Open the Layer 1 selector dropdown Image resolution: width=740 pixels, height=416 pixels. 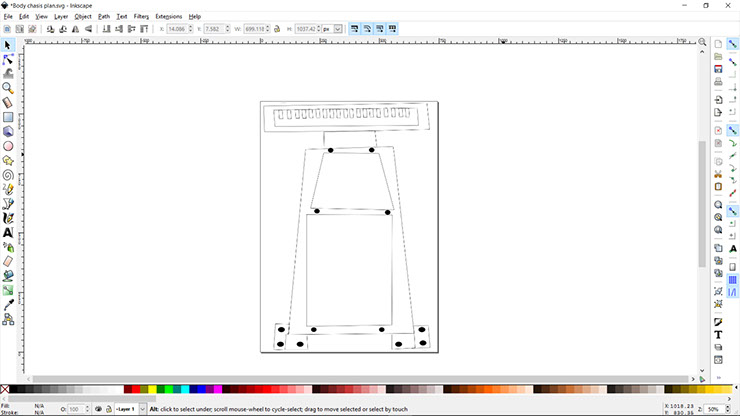142,409
